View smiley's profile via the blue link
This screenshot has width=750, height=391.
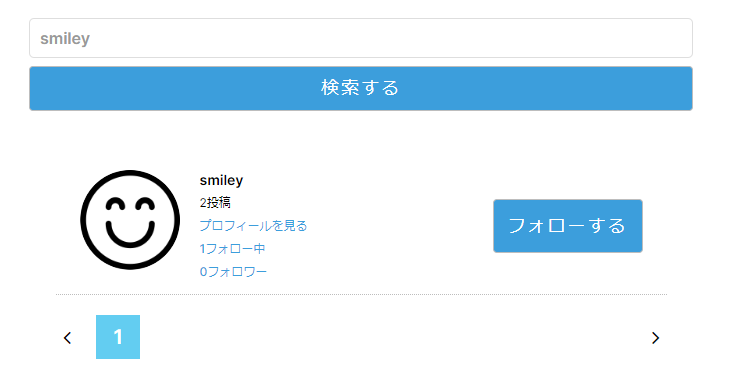253,225
